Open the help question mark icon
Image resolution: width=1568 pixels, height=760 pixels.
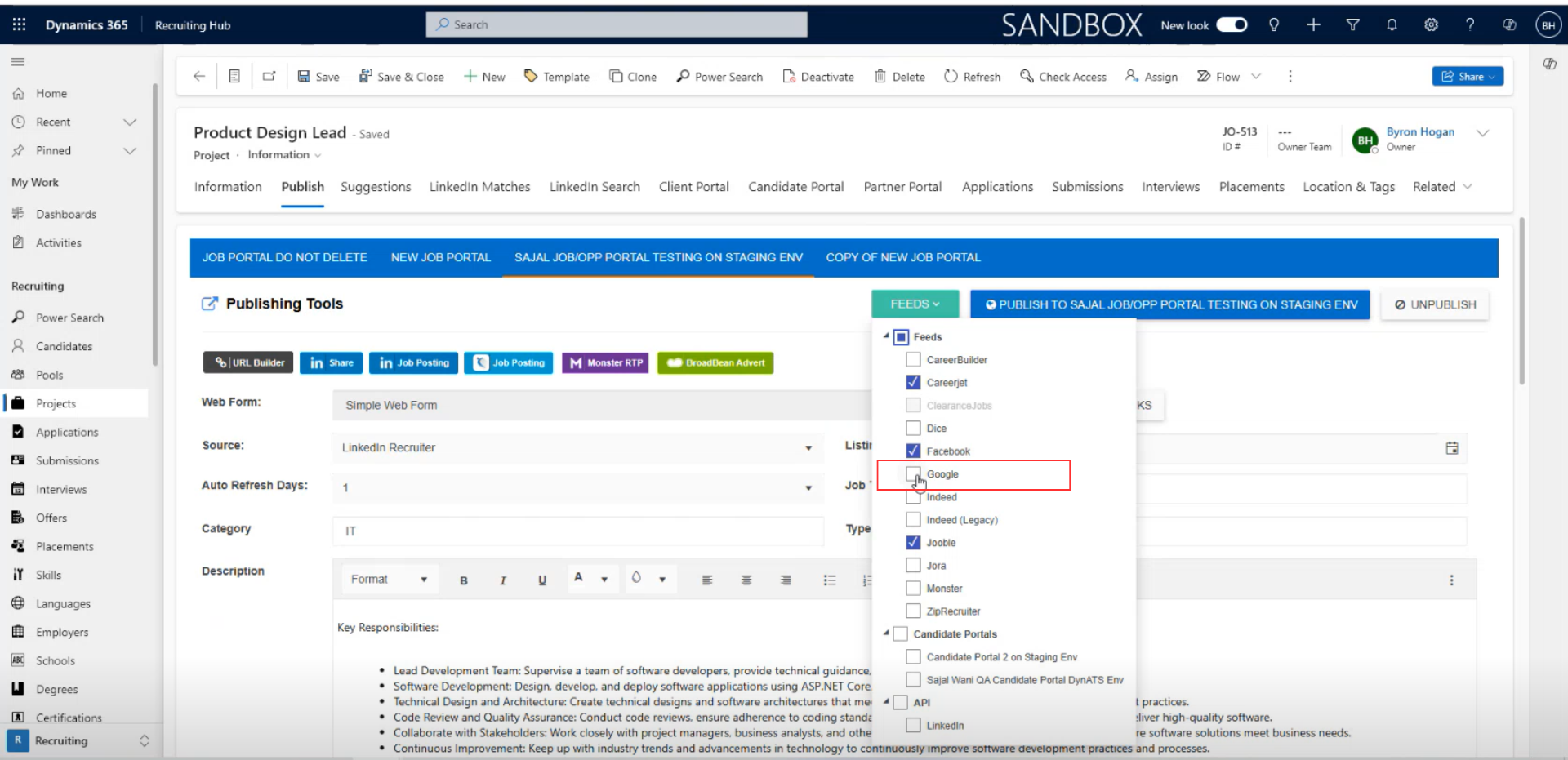pyautogui.click(x=1470, y=25)
